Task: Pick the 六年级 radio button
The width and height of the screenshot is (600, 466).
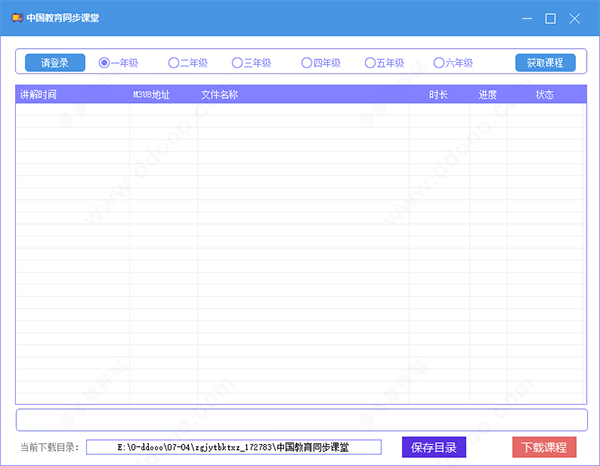Action: (x=453, y=63)
